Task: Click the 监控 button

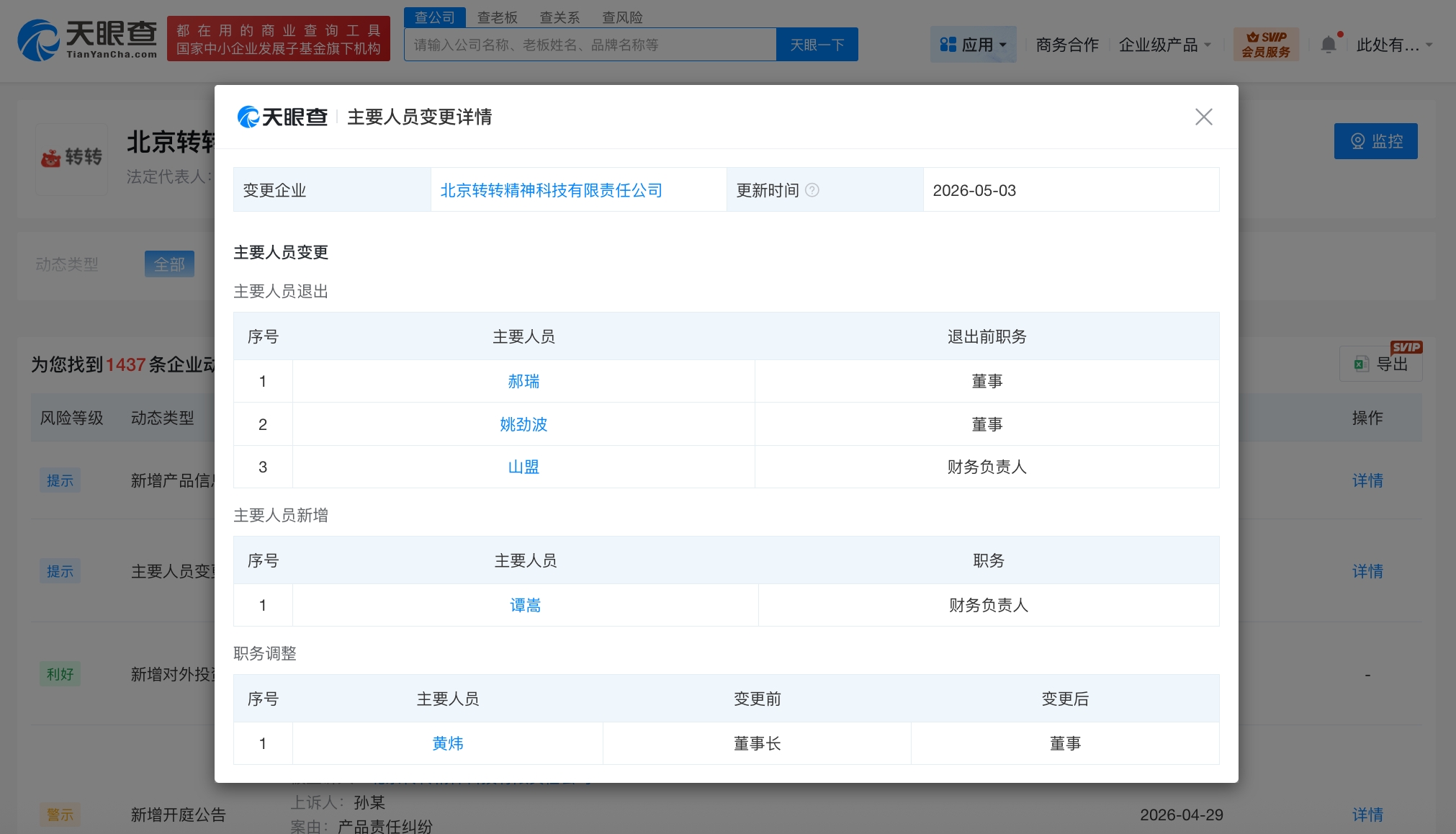Action: (x=1375, y=141)
